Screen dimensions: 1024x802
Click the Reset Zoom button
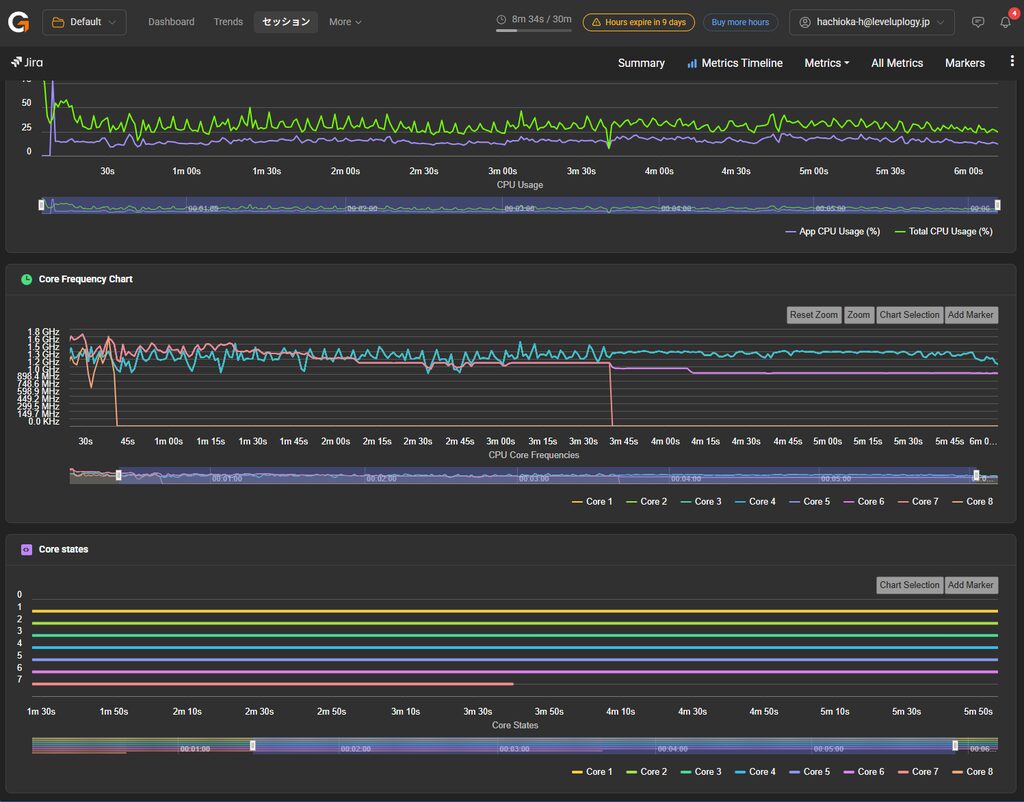click(x=814, y=315)
